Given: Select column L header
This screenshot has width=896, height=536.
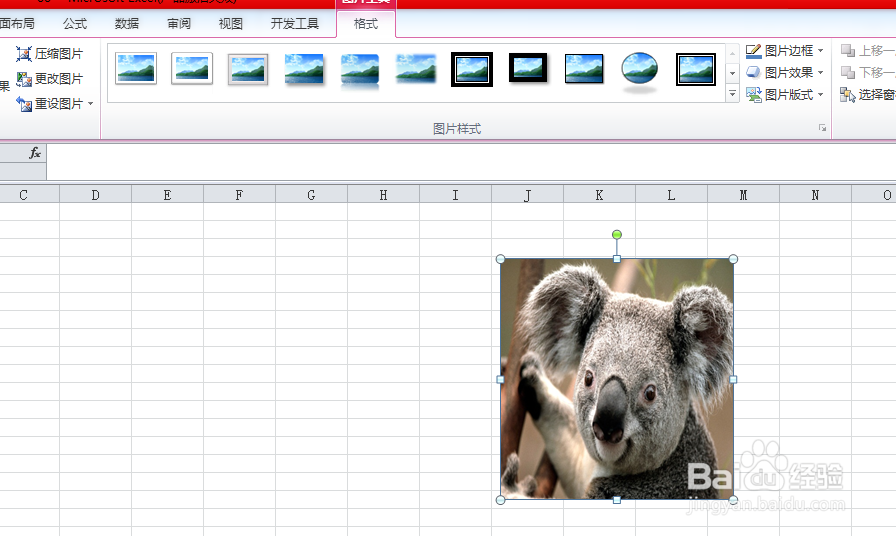Looking at the screenshot, I should 671,195.
